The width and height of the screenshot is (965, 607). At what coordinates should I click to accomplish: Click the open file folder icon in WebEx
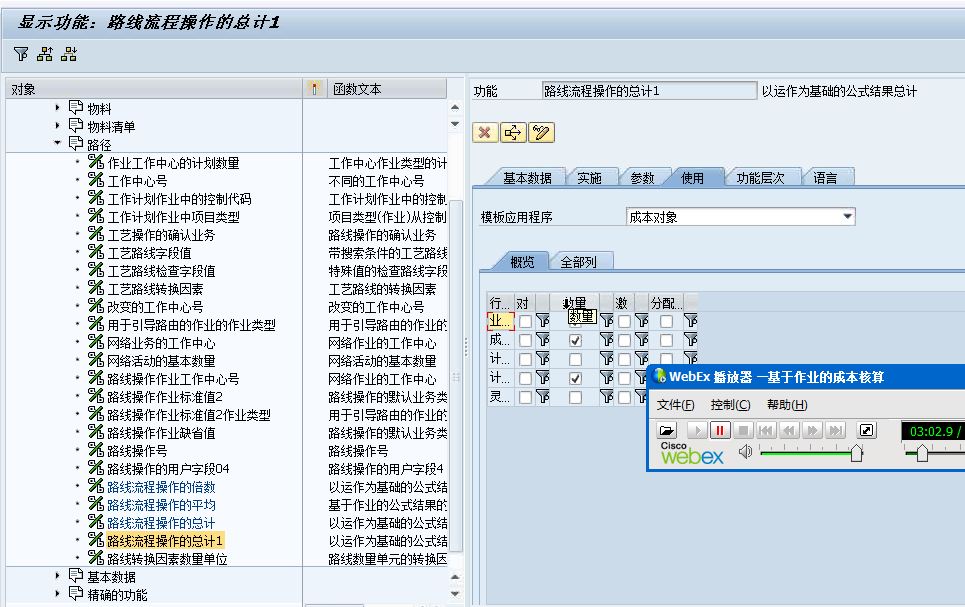coord(667,430)
